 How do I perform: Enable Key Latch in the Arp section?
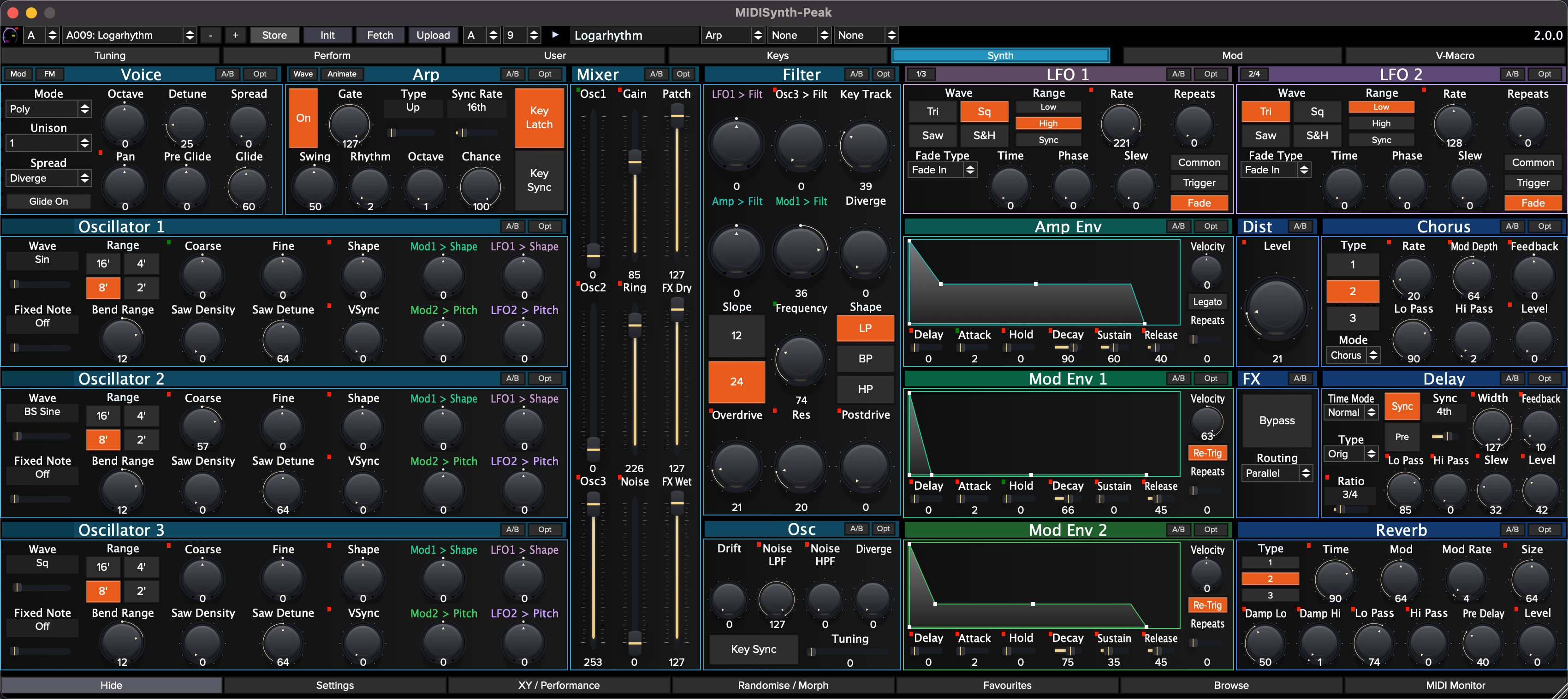539,118
